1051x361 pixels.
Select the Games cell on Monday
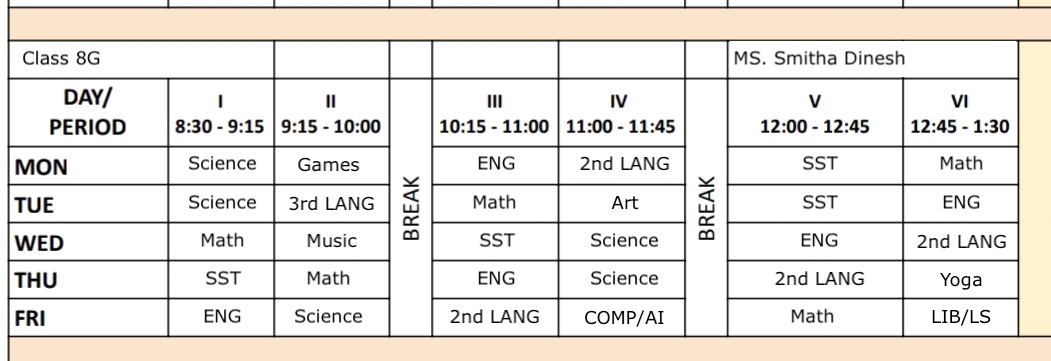point(332,166)
